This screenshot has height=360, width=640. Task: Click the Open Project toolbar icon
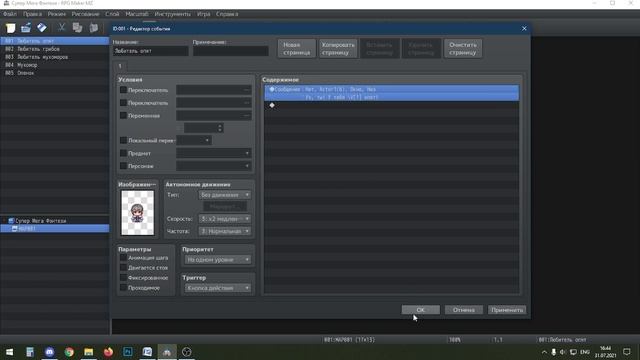tap(26, 28)
